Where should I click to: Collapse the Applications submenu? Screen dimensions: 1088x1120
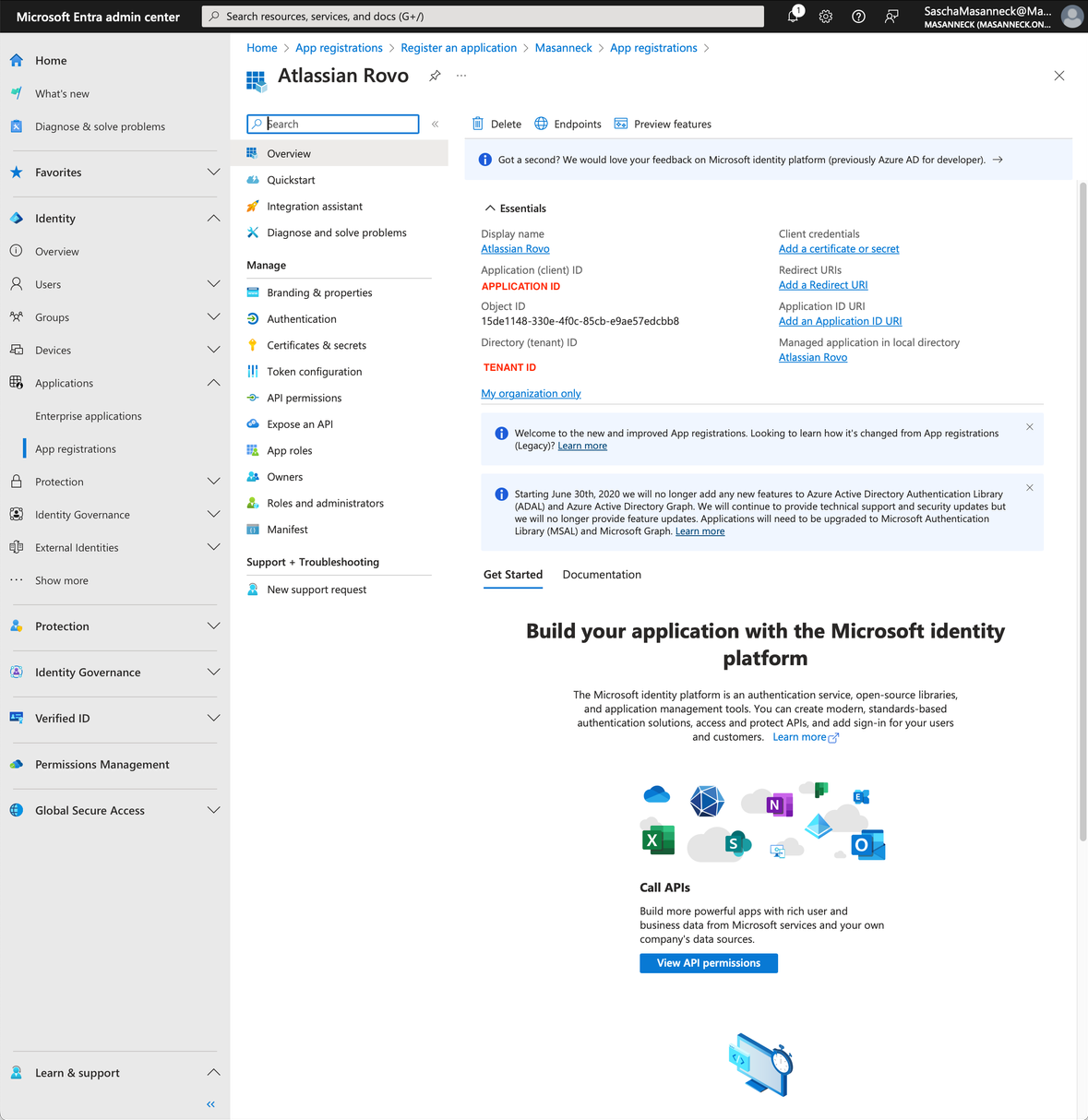(213, 383)
